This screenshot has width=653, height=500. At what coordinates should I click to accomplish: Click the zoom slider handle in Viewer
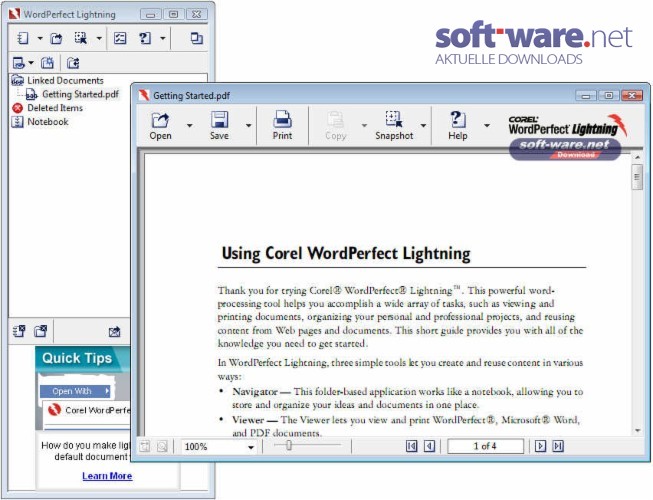click(x=289, y=445)
